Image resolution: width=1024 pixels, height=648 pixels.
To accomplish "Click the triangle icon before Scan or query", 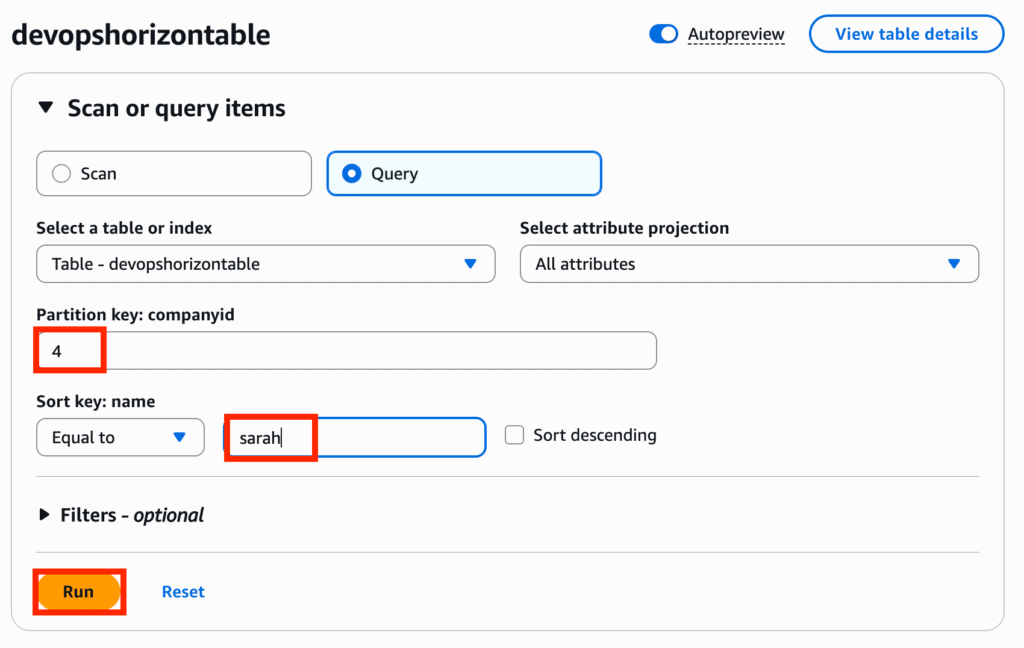I will coord(46,107).
